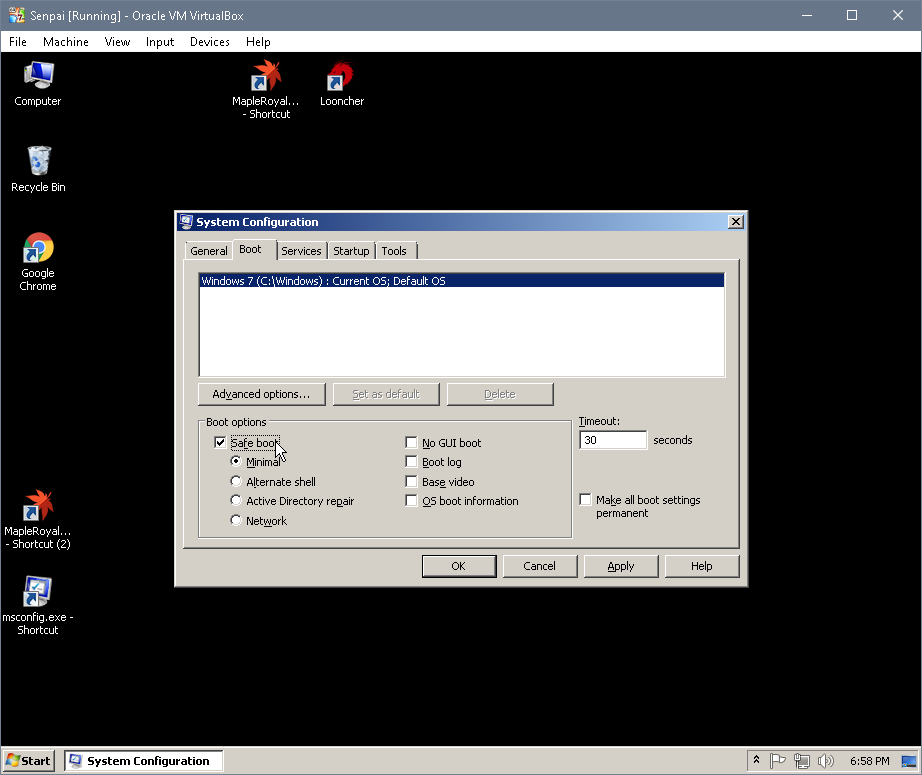The image size is (922, 775).
Task: Uncheck the Safe boot checkbox
Action: pos(220,442)
